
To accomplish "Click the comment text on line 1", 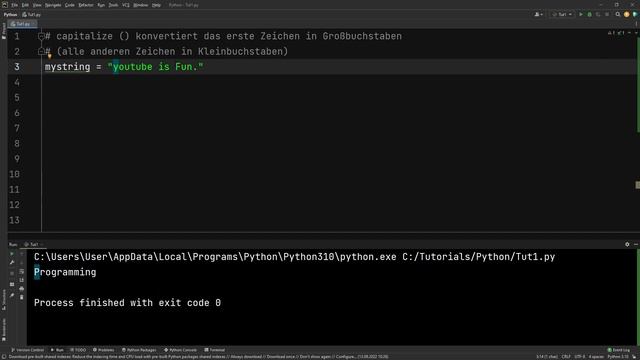I will pyautogui.click(x=223, y=36).
